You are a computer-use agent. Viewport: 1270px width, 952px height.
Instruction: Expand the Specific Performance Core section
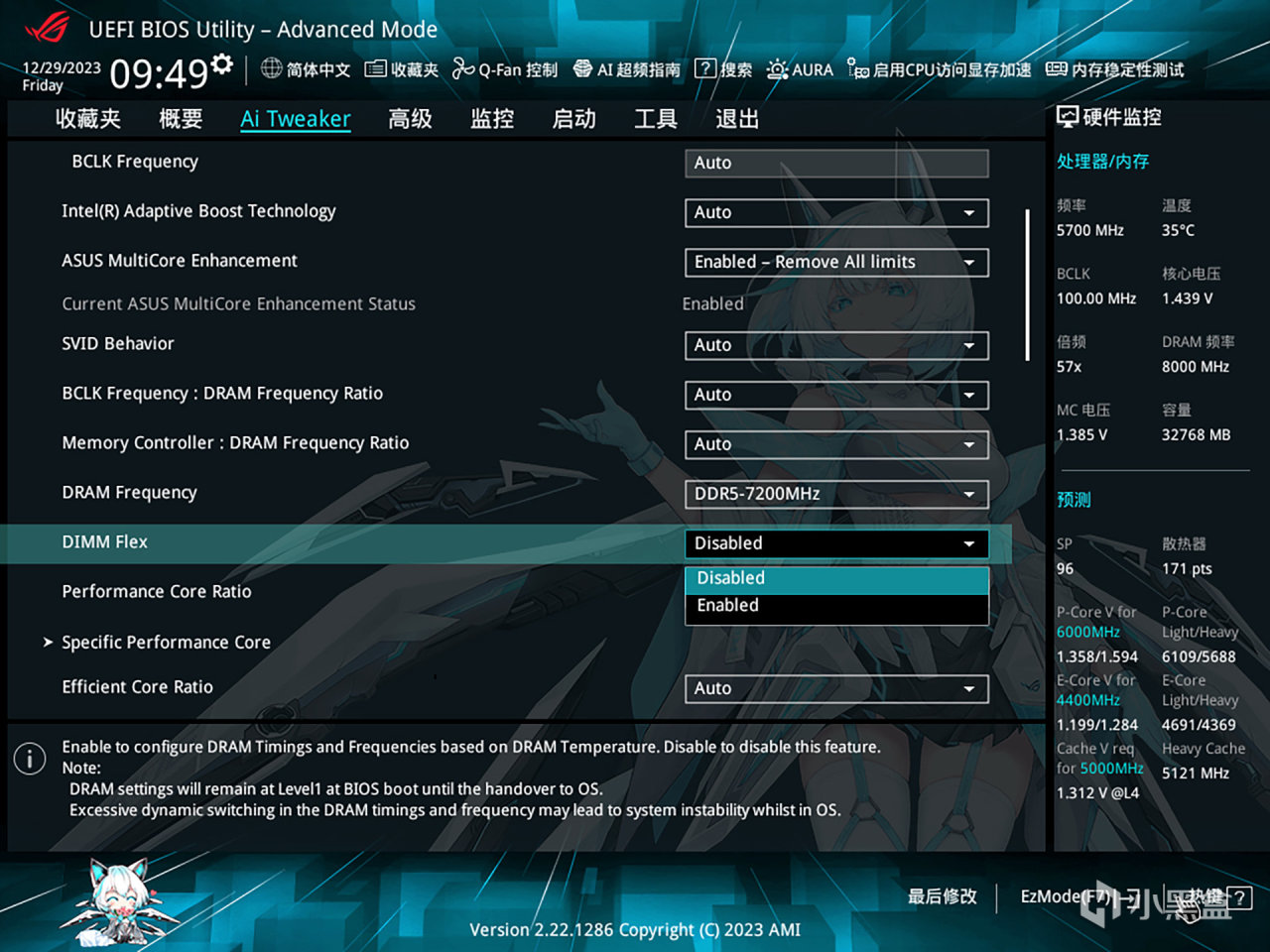point(166,642)
